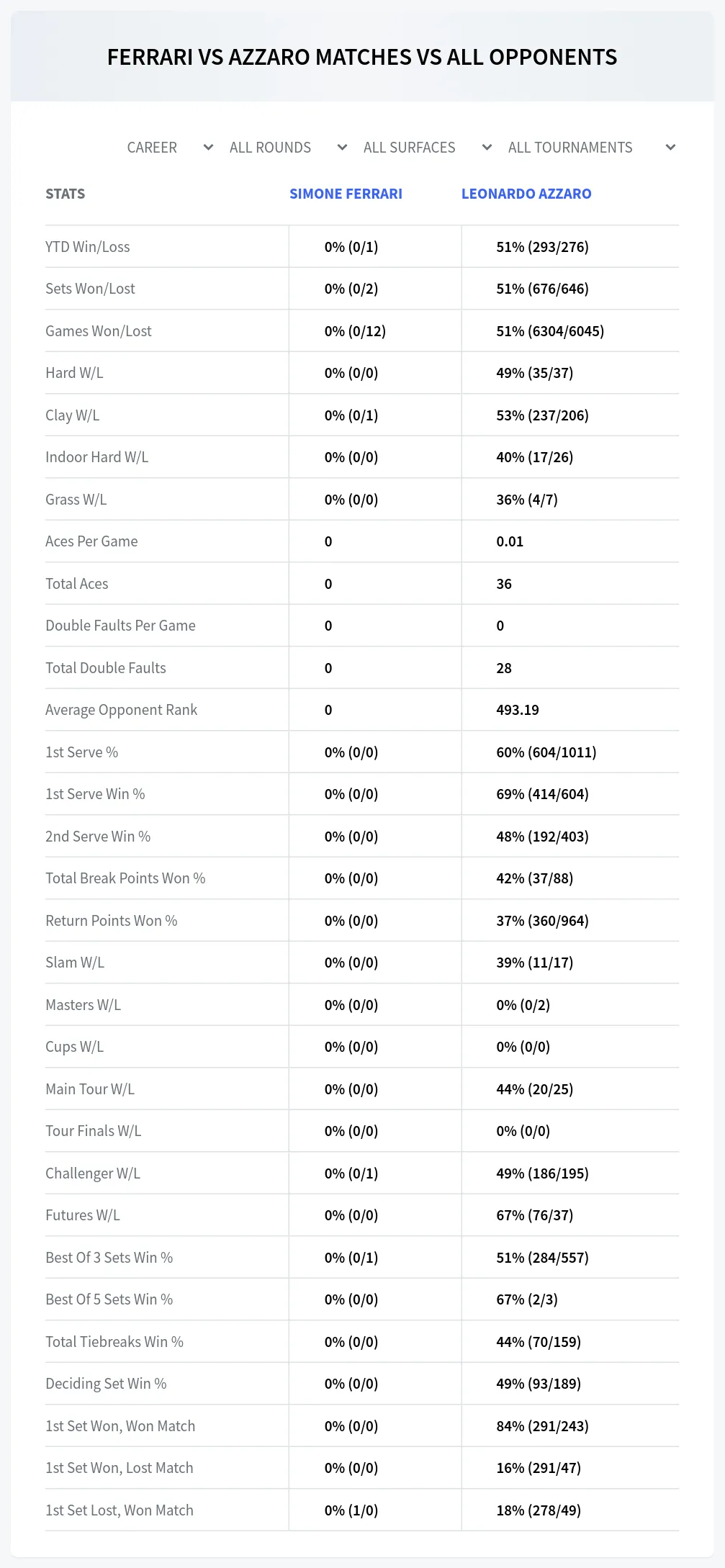Click the chevron next to ALL SURFACES
The width and height of the screenshot is (725, 1568).
tap(487, 148)
